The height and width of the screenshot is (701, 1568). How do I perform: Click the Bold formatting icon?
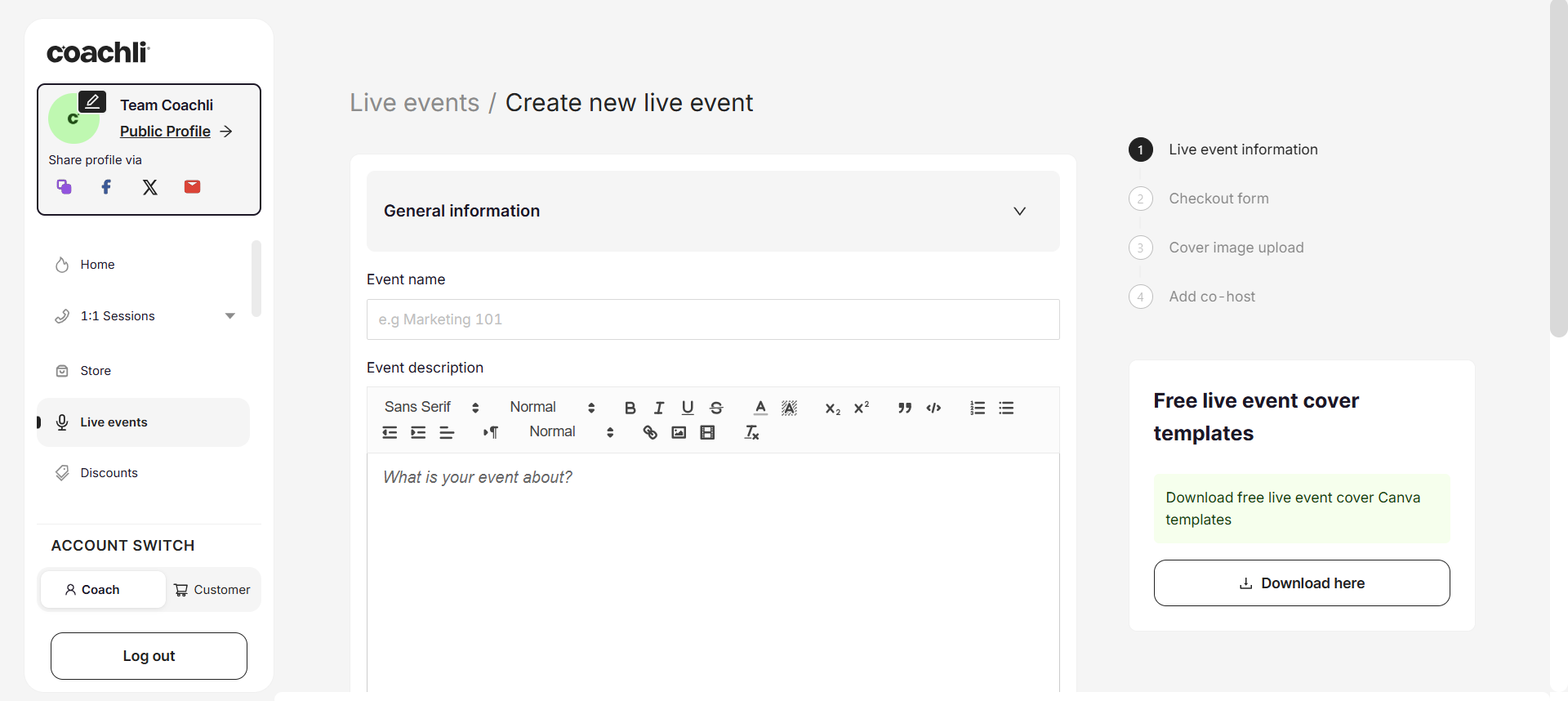tap(630, 408)
